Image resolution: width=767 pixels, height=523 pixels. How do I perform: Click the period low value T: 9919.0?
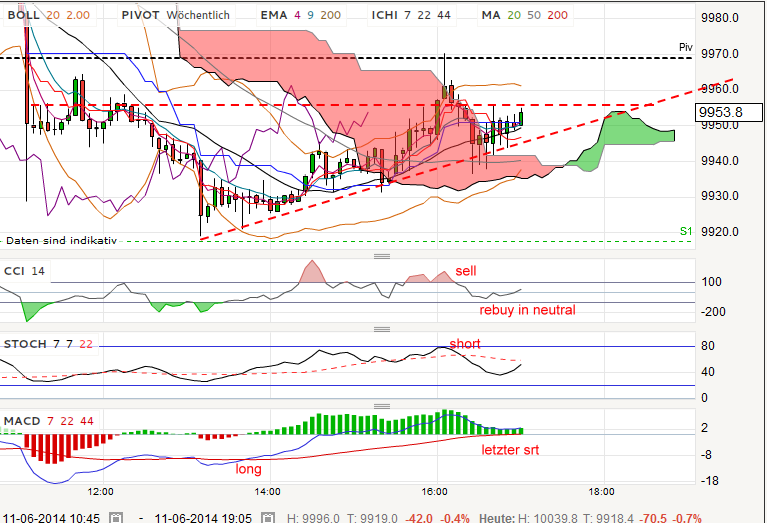point(372,518)
